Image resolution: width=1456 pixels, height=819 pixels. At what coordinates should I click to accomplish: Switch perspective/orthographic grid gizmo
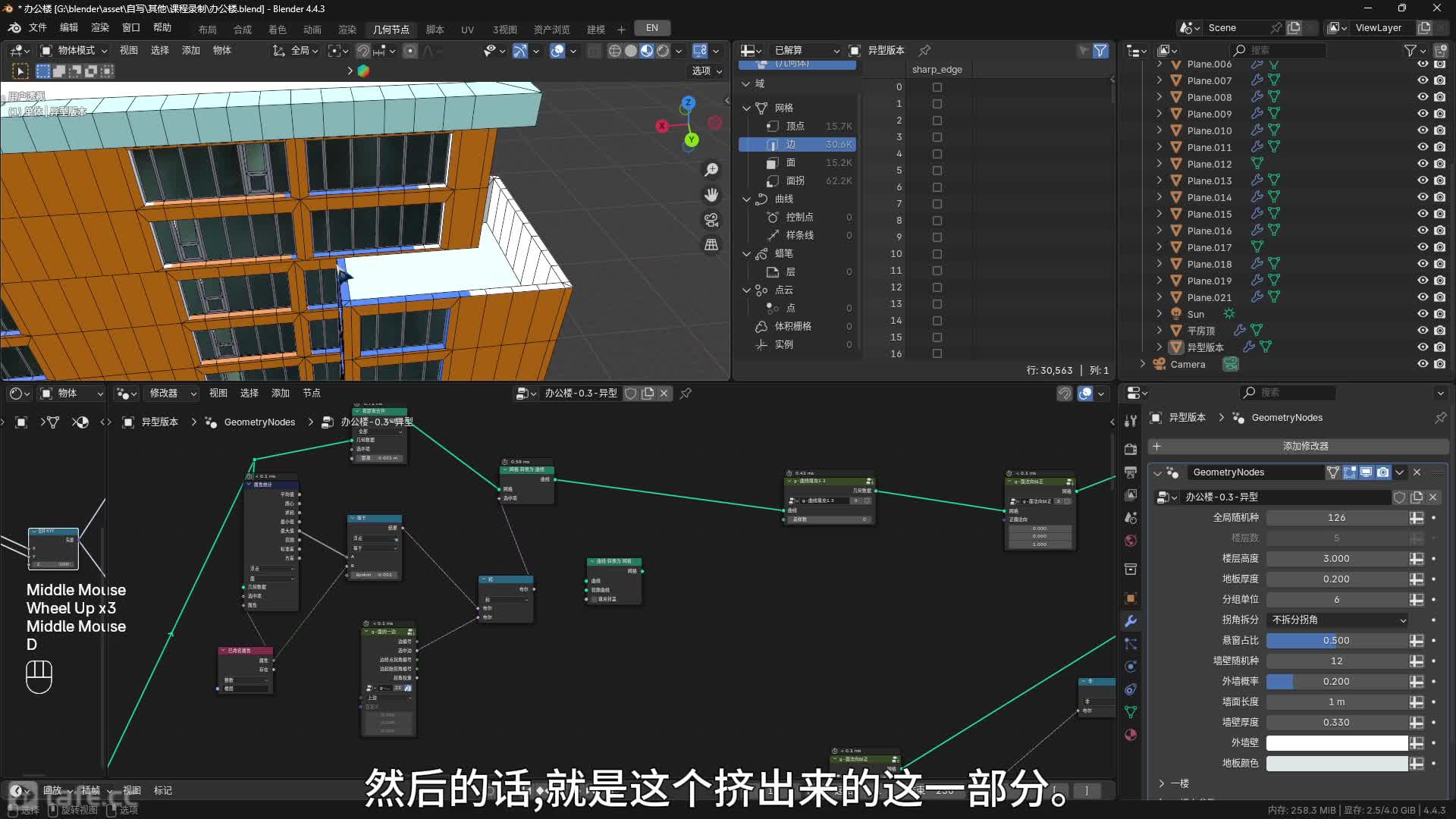point(711,245)
